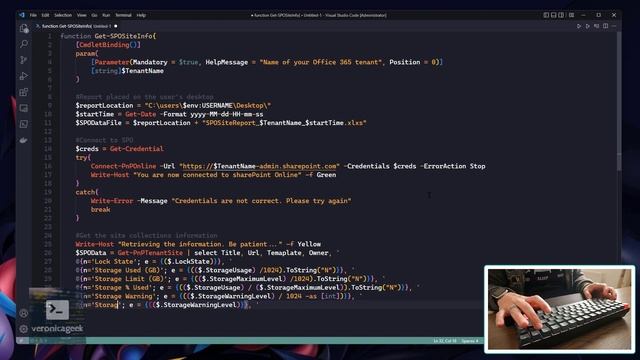
Task: Click the VS Code logo in title bar
Action: (22, 15)
